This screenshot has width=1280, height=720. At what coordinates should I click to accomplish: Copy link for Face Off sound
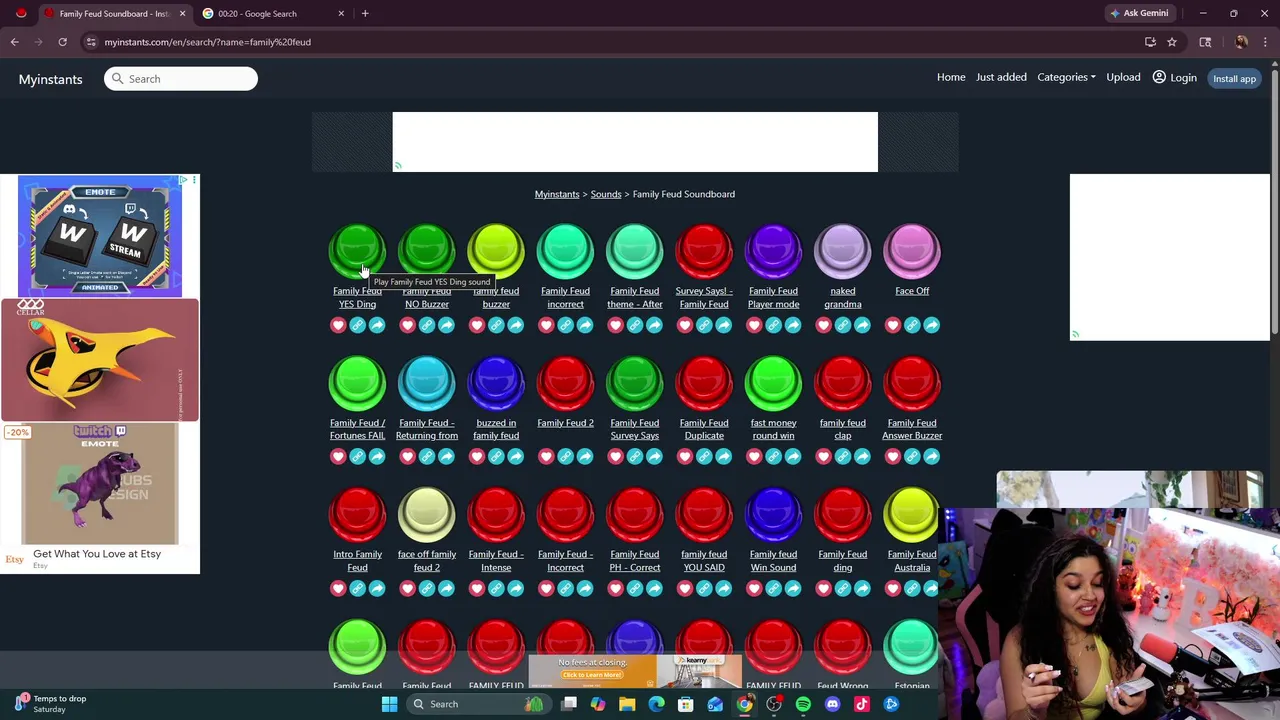(x=912, y=325)
